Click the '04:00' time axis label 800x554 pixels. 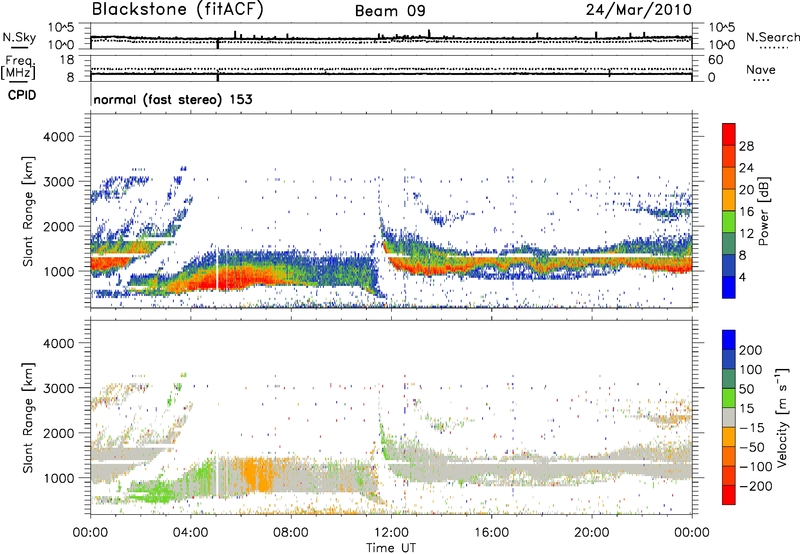191,533
